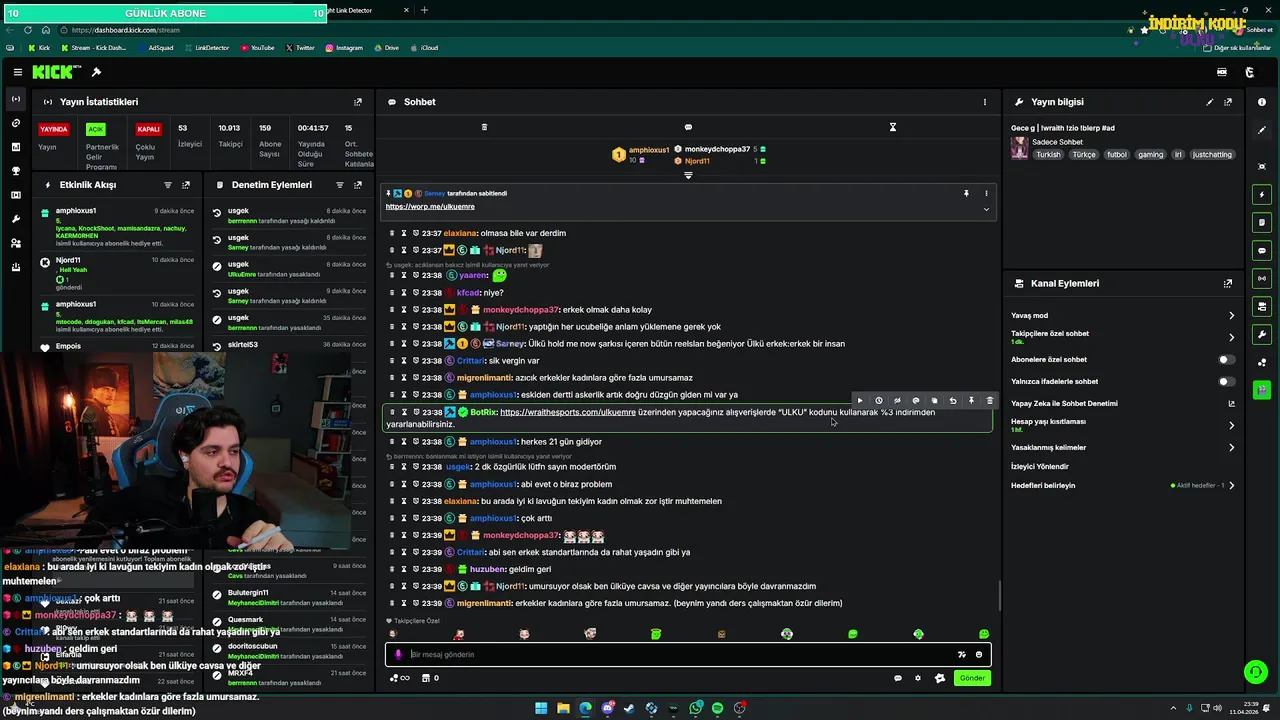Expand Hesap yaşı kısıtlaması options
Screen dimensions: 1280x720
1231,425
